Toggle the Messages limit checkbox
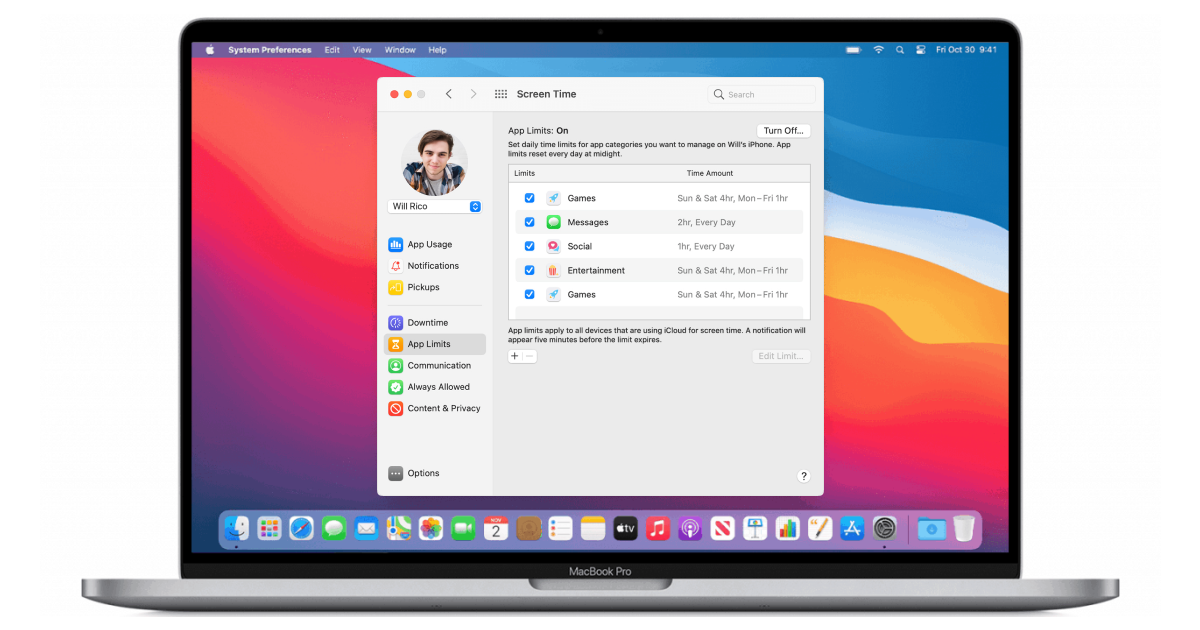Screen dimensions: 1200x630 (x=530, y=222)
